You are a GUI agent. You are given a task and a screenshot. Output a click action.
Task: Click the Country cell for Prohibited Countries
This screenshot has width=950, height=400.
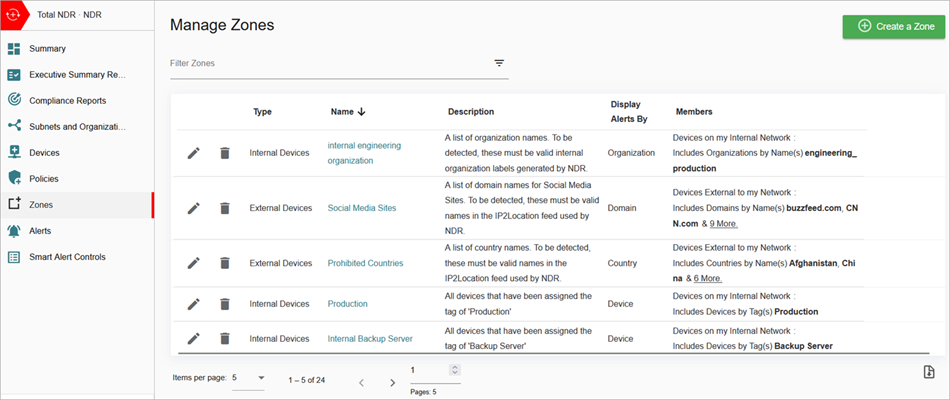coord(622,263)
